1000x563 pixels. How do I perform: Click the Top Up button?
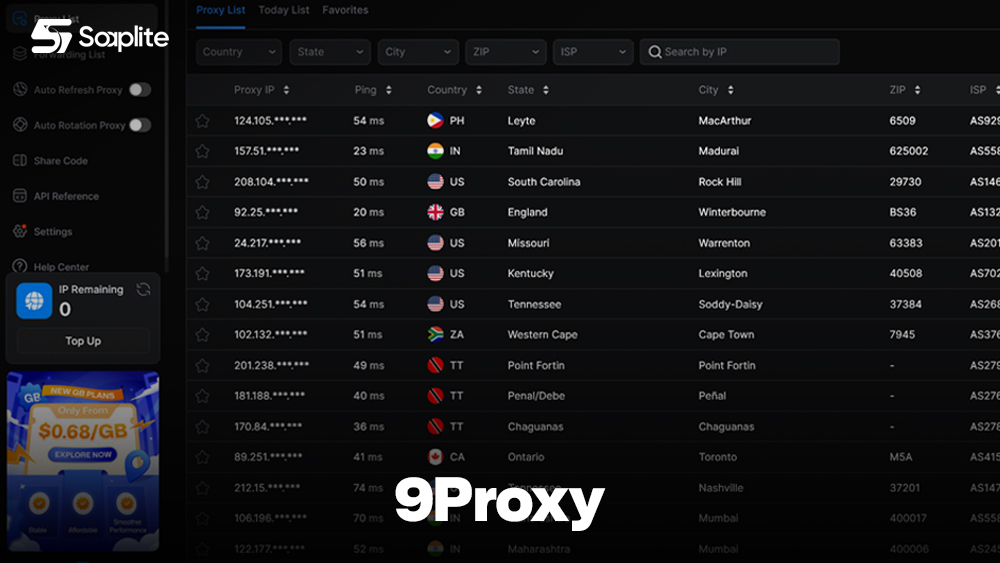pos(83,341)
